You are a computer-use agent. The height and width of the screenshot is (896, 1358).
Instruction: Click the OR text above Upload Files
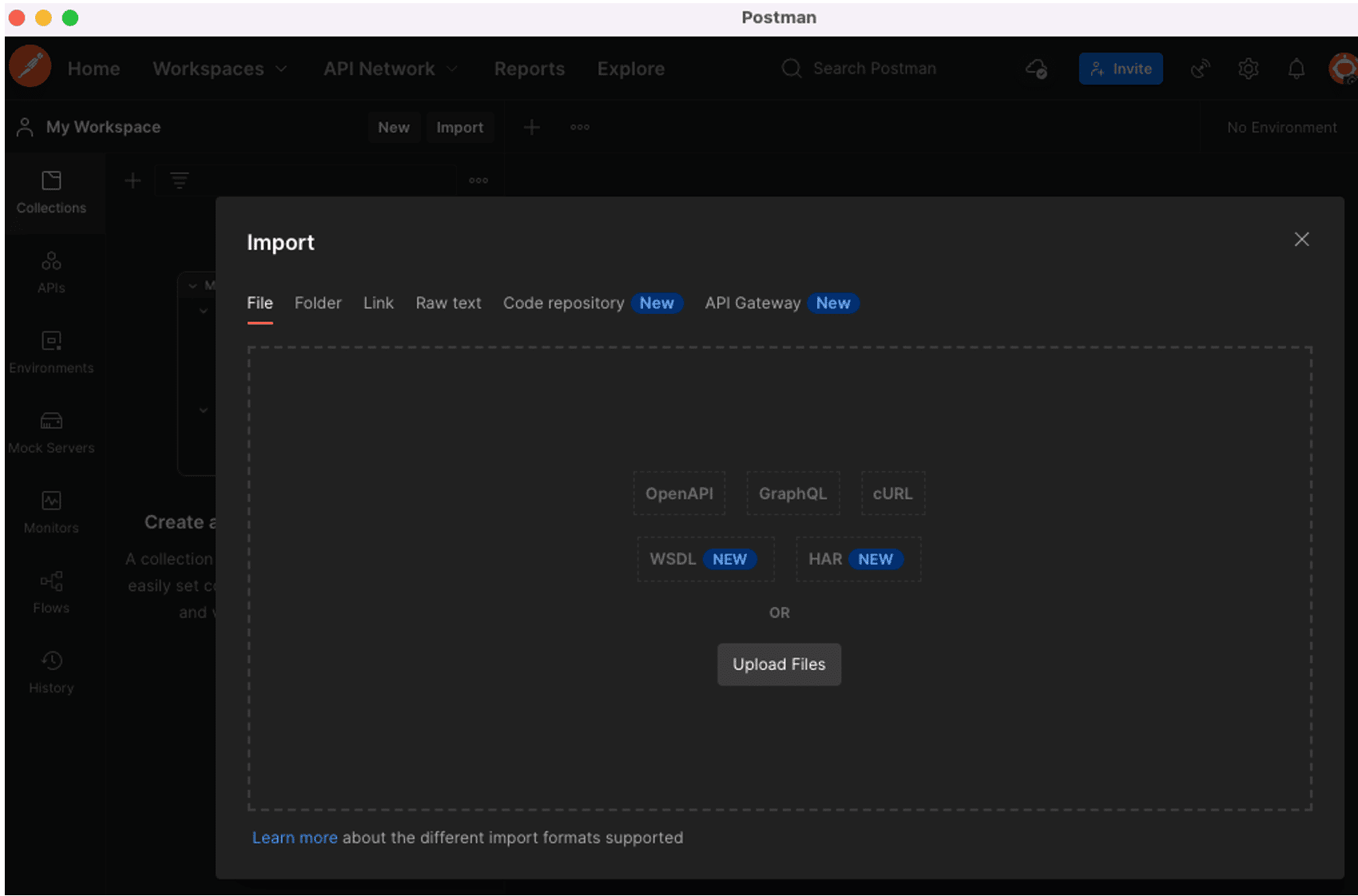[779, 613]
